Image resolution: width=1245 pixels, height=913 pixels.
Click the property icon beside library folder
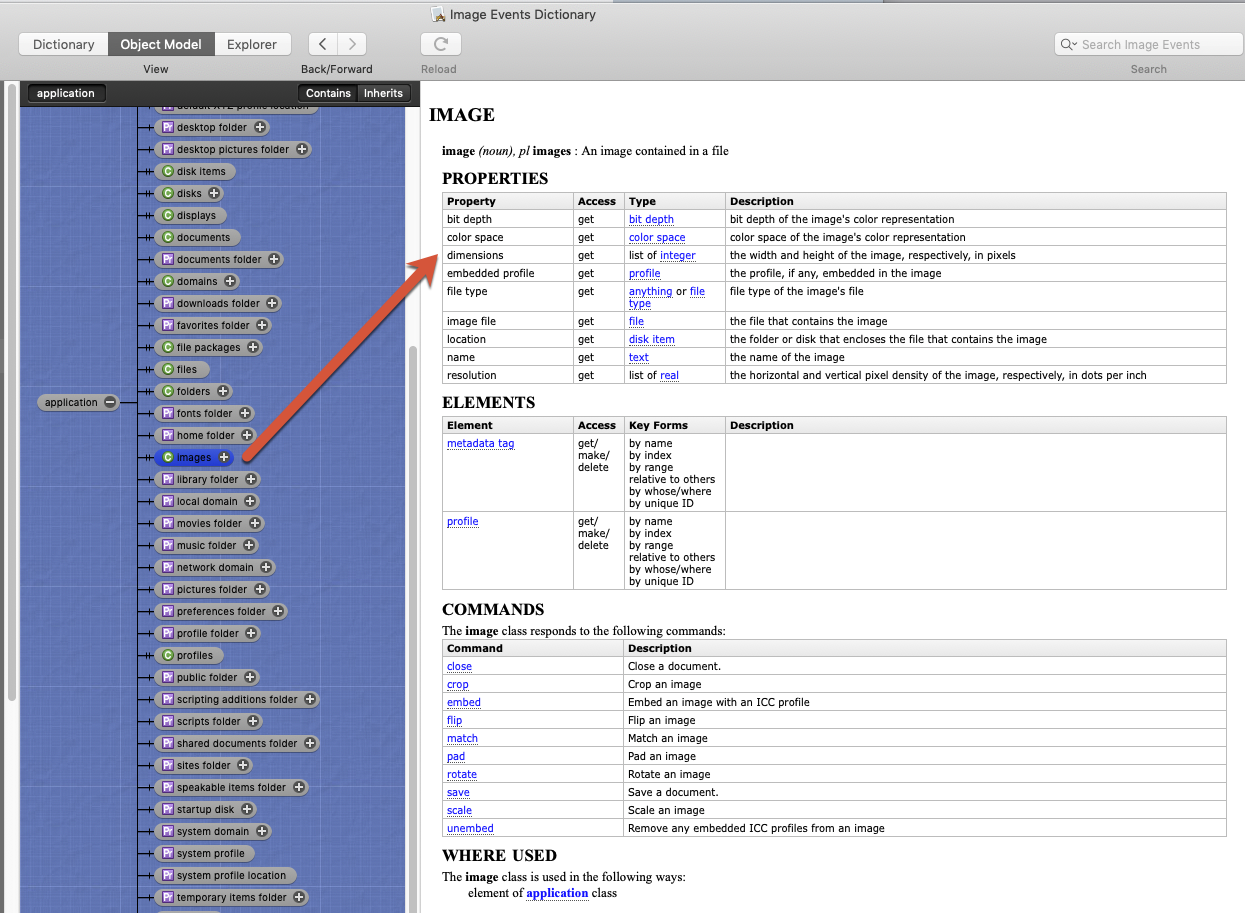tap(168, 480)
